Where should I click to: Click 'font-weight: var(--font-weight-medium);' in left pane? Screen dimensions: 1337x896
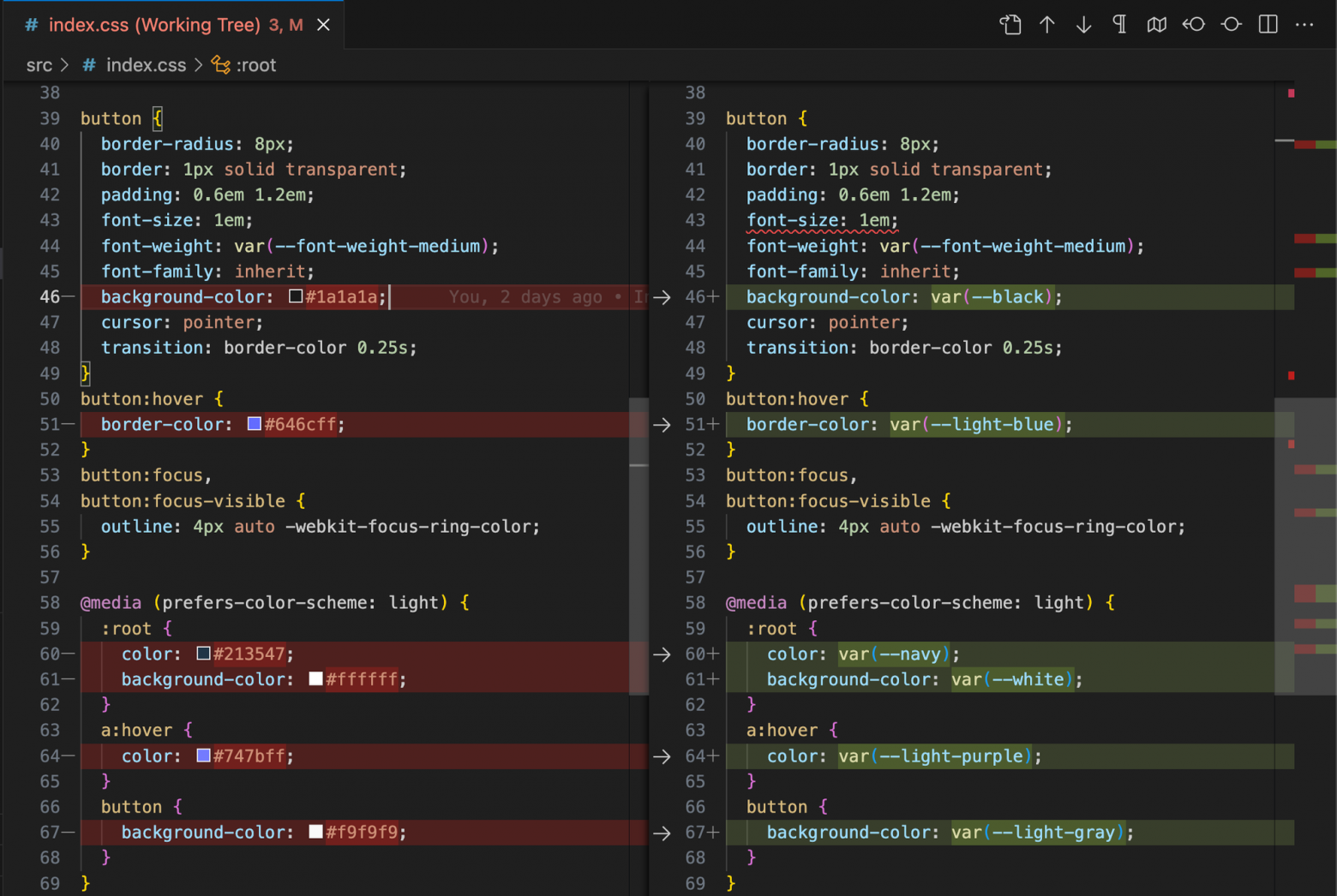300,247
